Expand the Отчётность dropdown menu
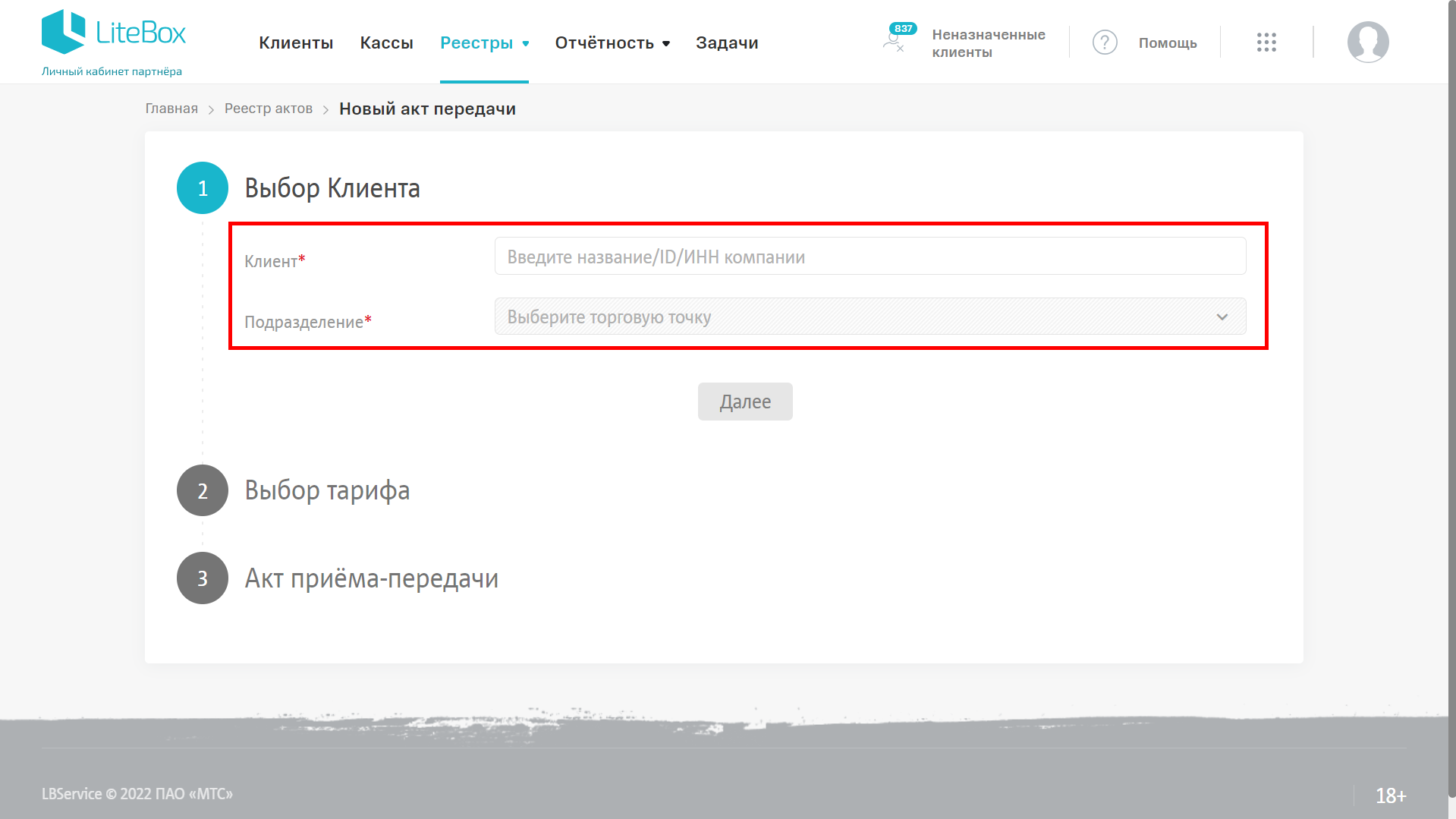 click(x=612, y=43)
